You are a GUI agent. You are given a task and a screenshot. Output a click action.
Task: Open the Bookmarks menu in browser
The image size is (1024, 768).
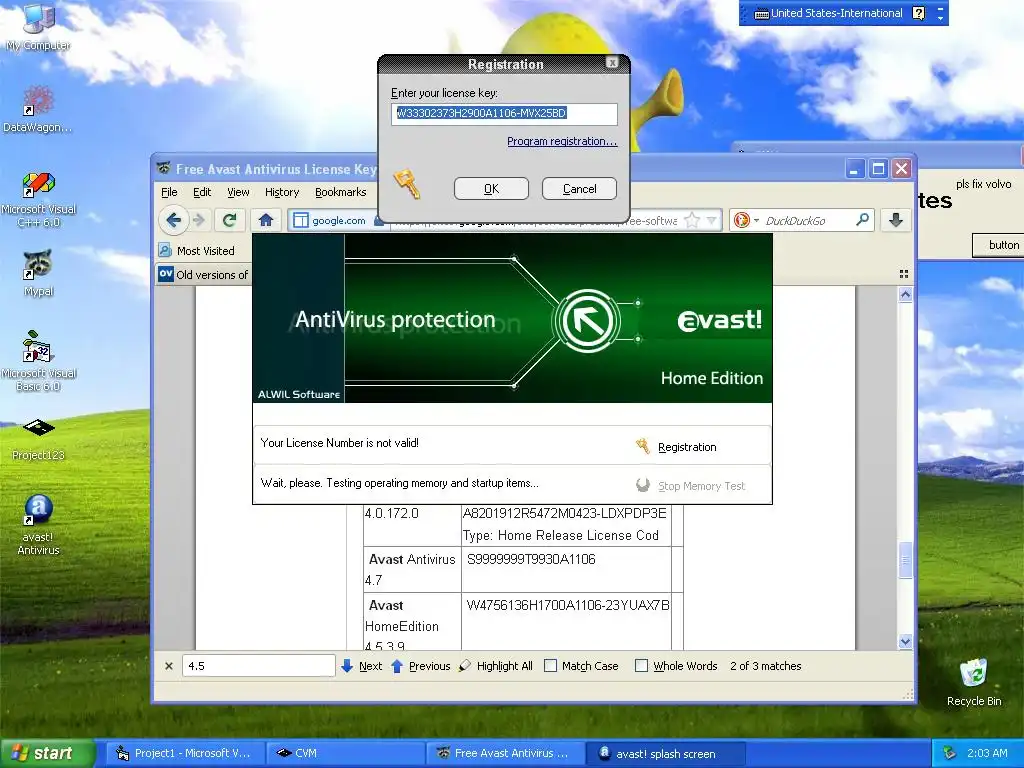point(340,192)
